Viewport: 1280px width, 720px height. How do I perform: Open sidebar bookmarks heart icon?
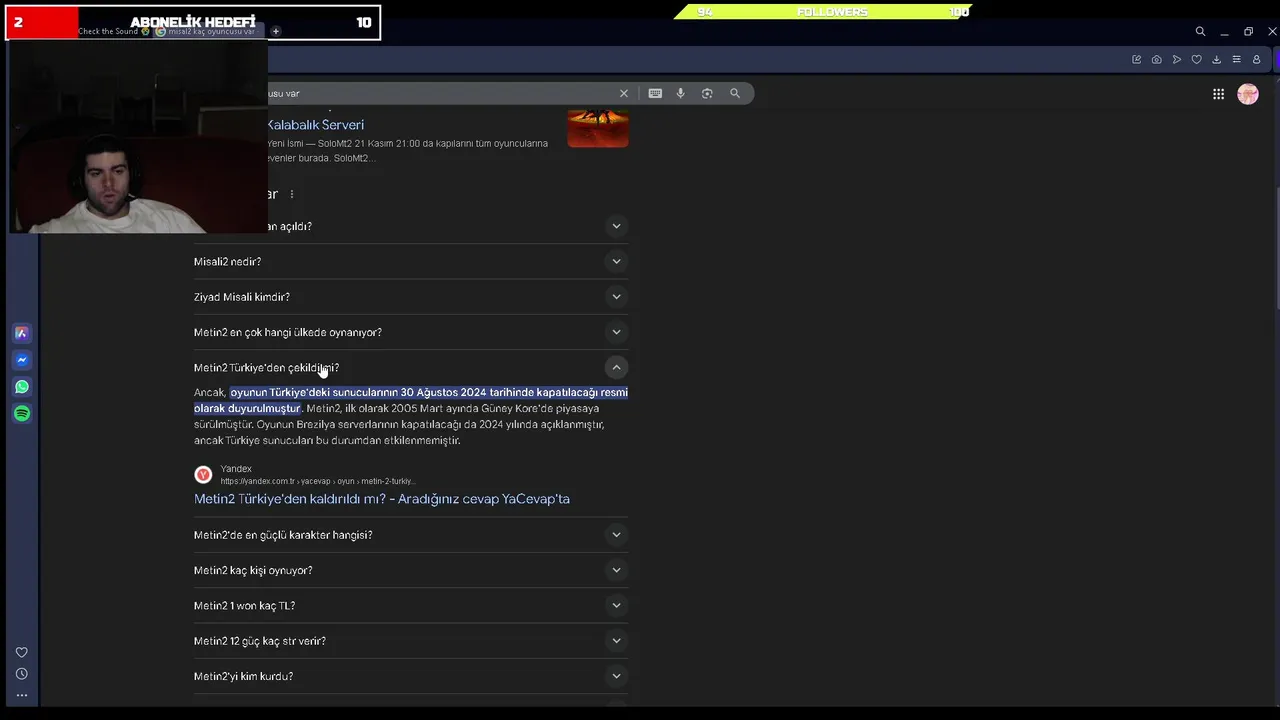click(22, 652)
